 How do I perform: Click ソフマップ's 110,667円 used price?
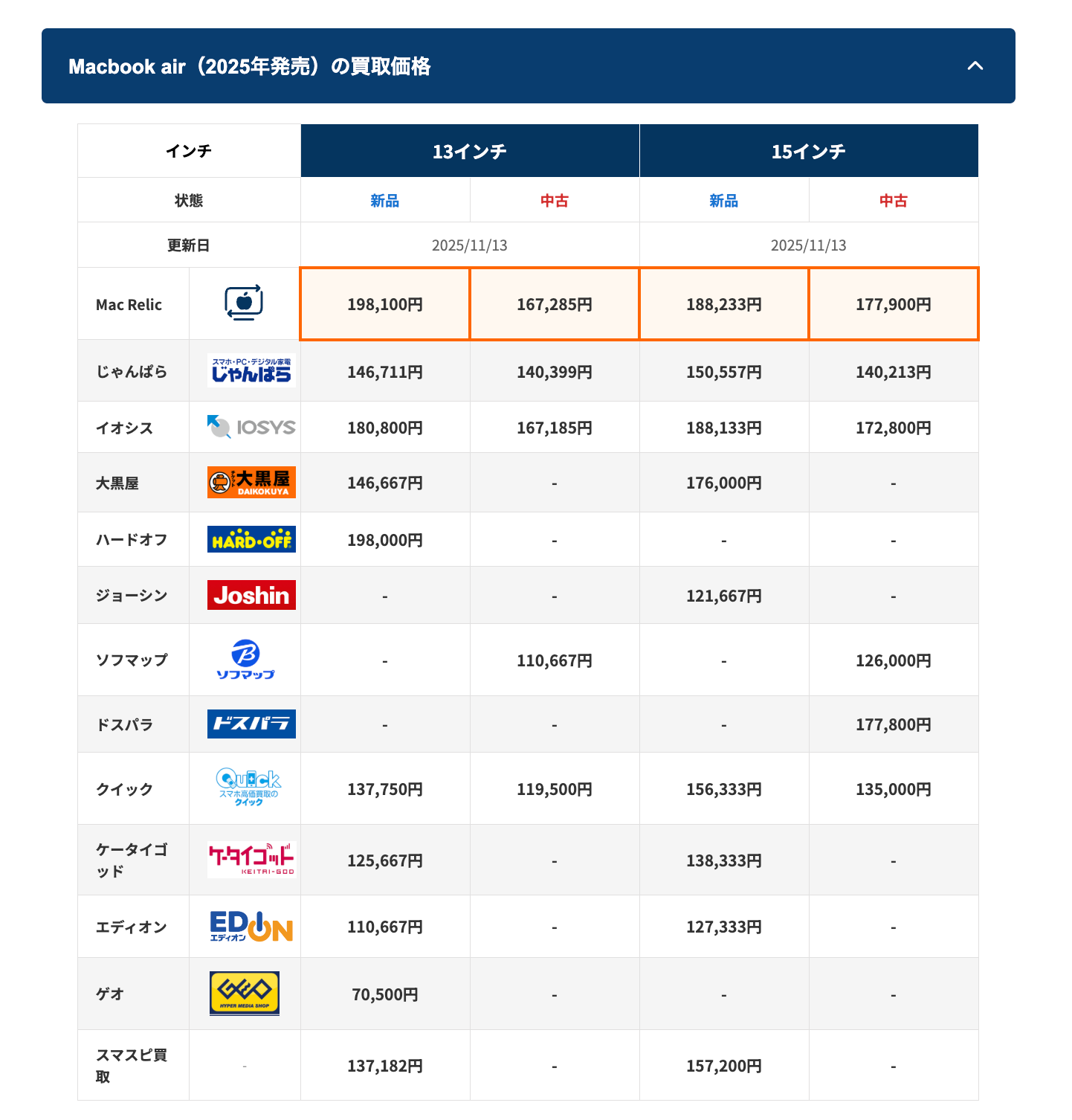click(x=555, y=660)
